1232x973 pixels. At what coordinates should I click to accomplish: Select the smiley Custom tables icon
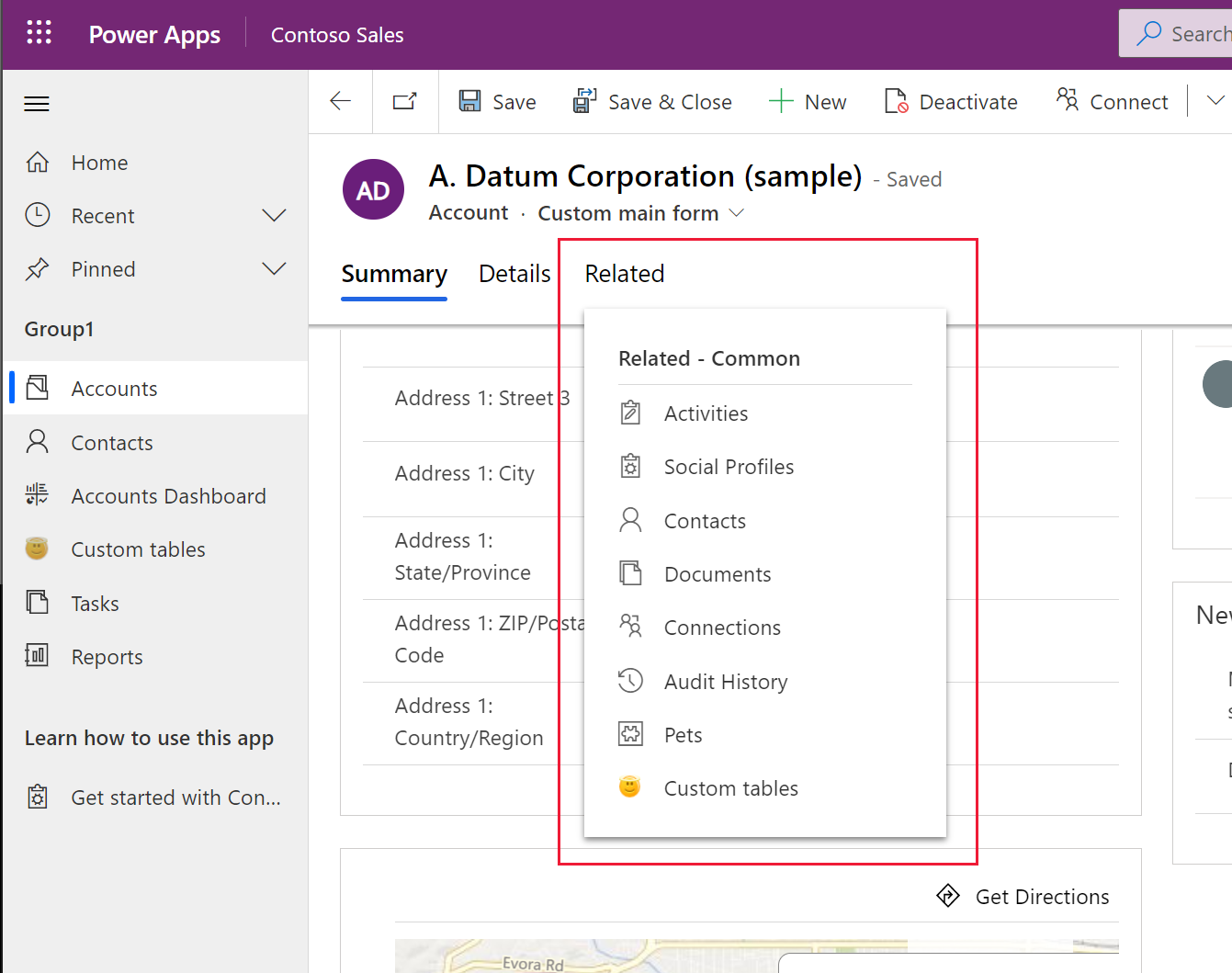tap(36, 549)
